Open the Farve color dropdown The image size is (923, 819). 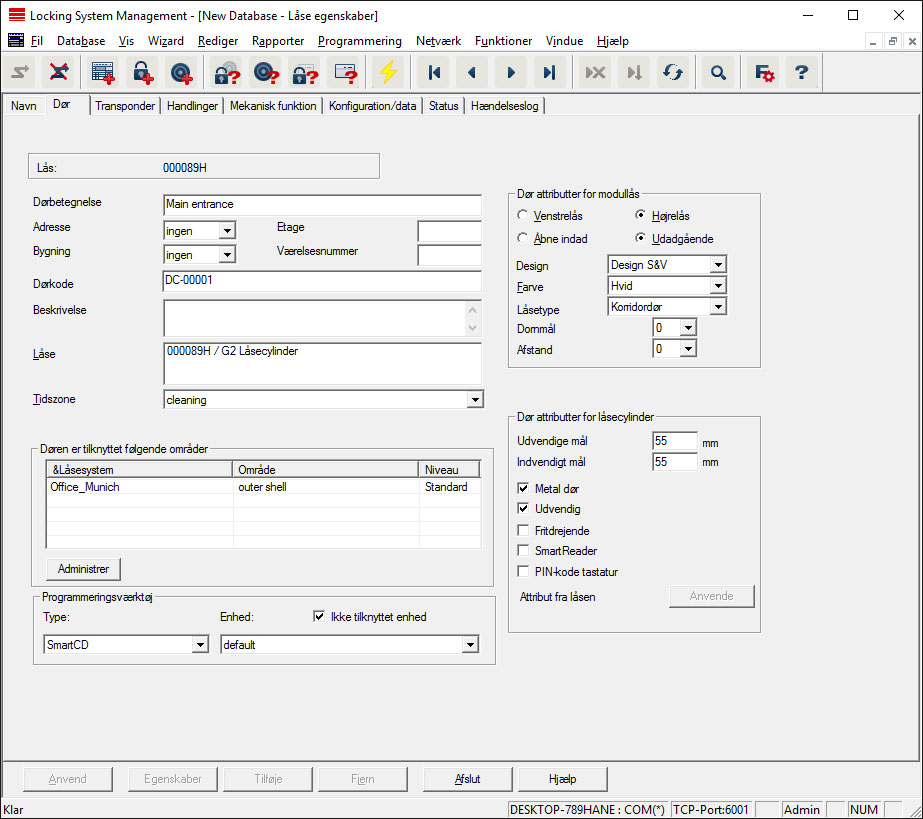click(717, 286)
